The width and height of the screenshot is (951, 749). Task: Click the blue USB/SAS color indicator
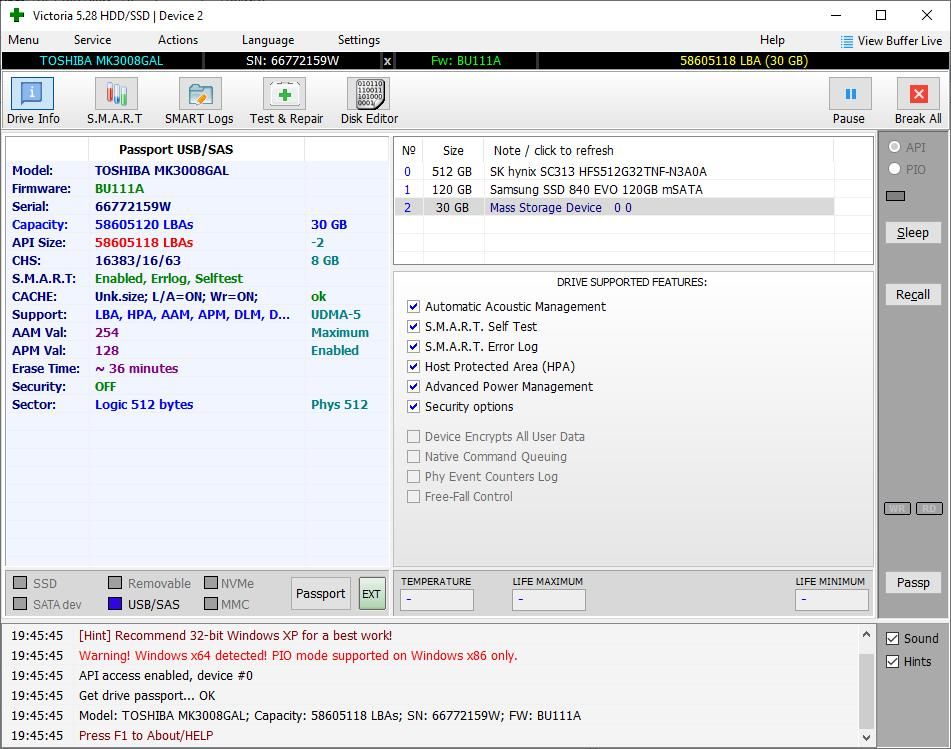pyautogui.click(x=115, y=603)
